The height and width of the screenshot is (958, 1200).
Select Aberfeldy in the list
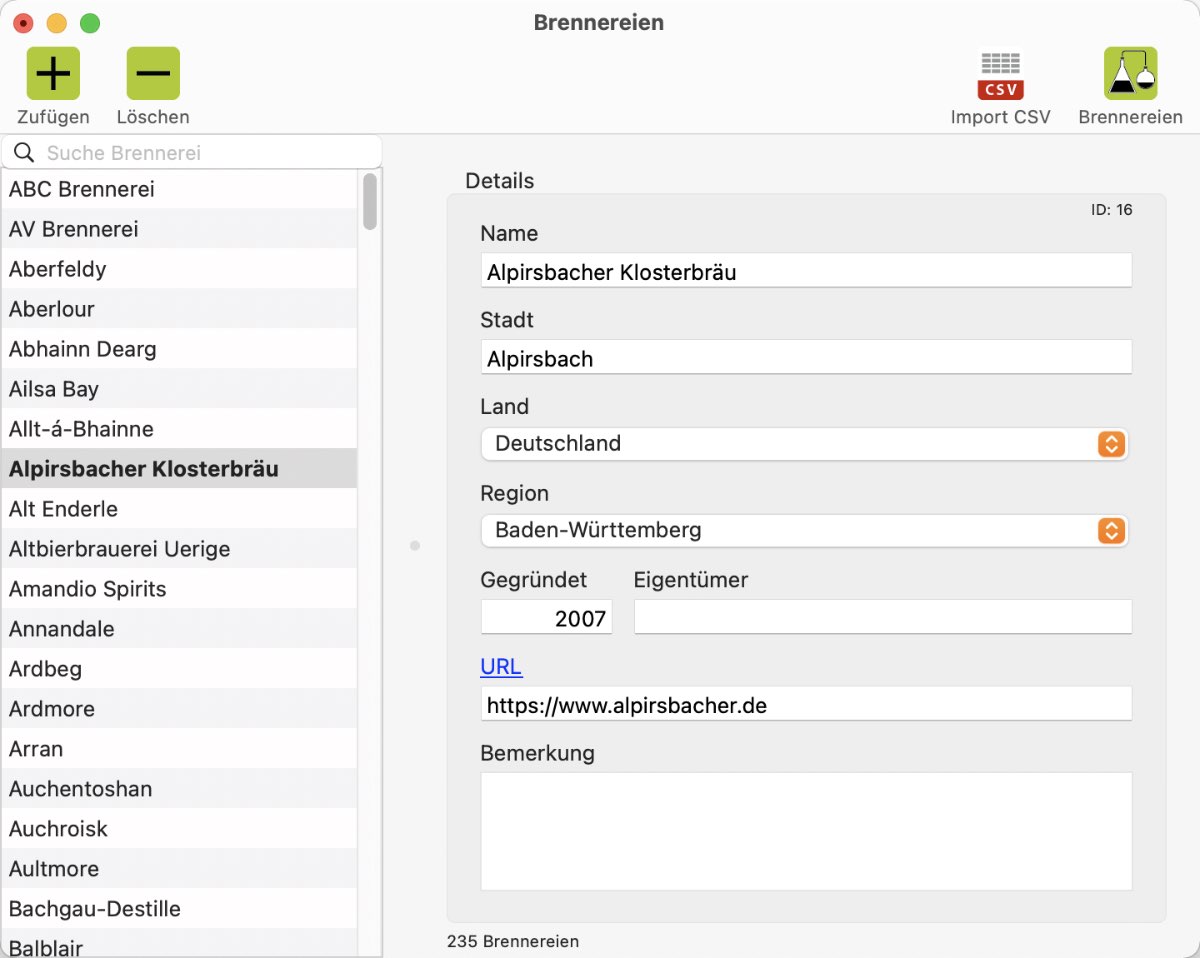tap(179, 269)
